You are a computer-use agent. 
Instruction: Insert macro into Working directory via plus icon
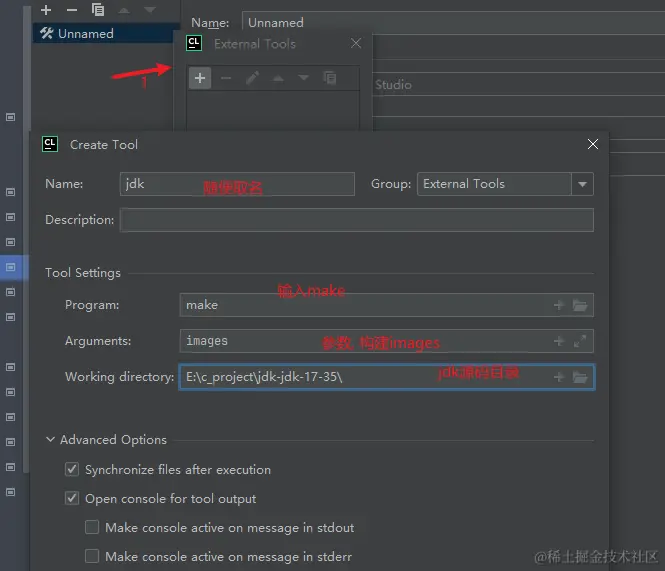559,377
